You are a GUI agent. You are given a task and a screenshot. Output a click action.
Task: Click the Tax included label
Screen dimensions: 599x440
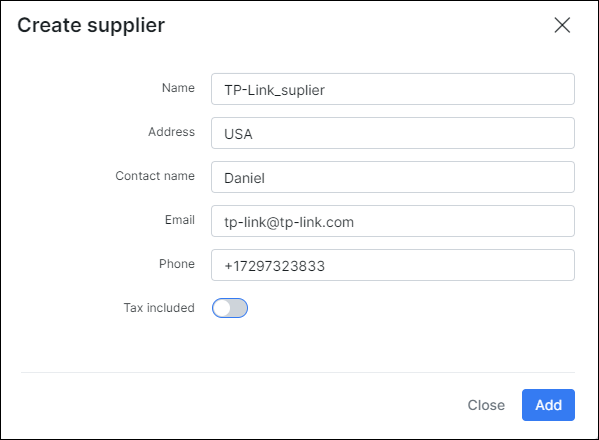tap(159, 307)
